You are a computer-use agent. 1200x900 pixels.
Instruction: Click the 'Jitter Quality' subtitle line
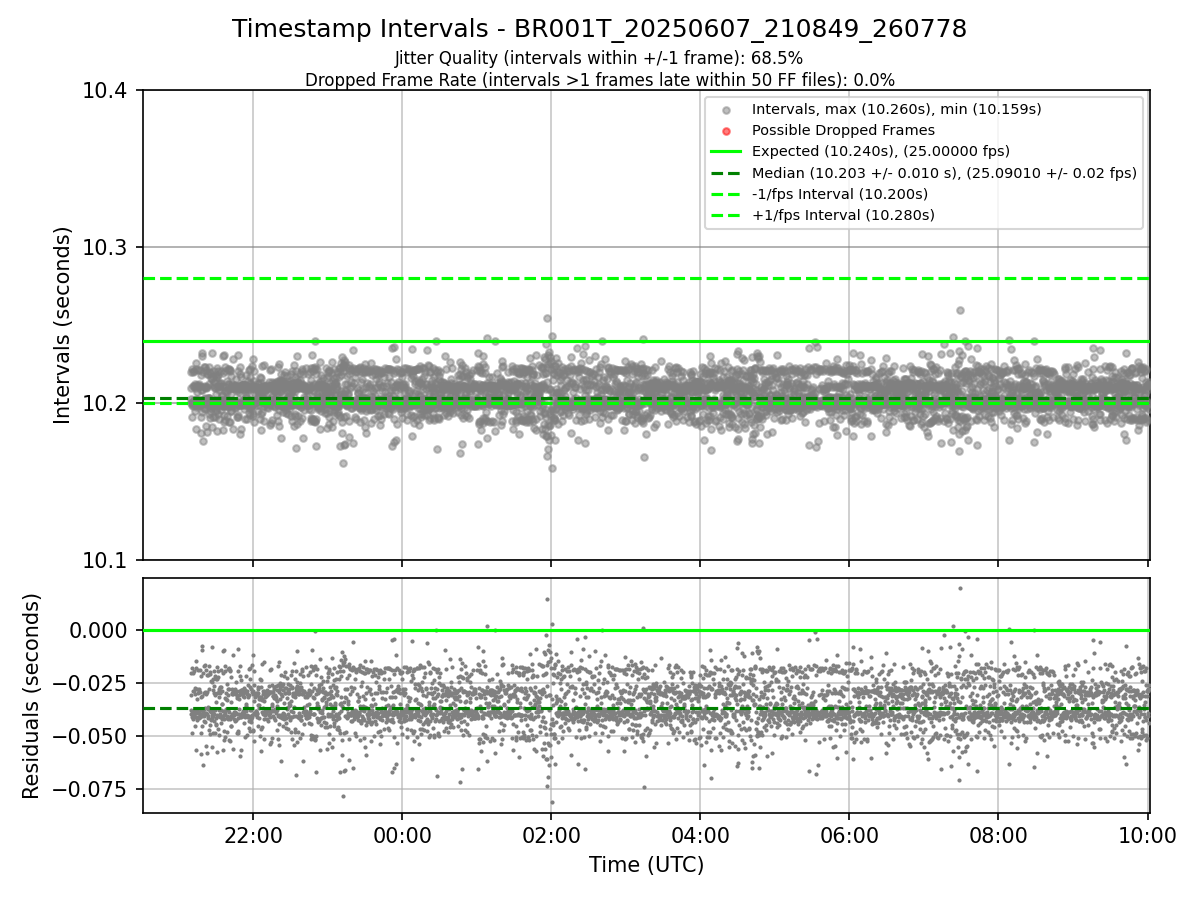[x=599, y=58]
